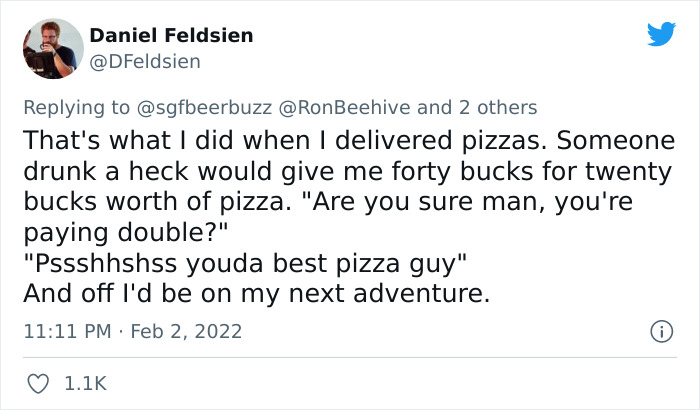This screenshot has width=700, height=410.
Task: Click the sentence "And off I'd be on my next adventure"
Action: (256, 293)
